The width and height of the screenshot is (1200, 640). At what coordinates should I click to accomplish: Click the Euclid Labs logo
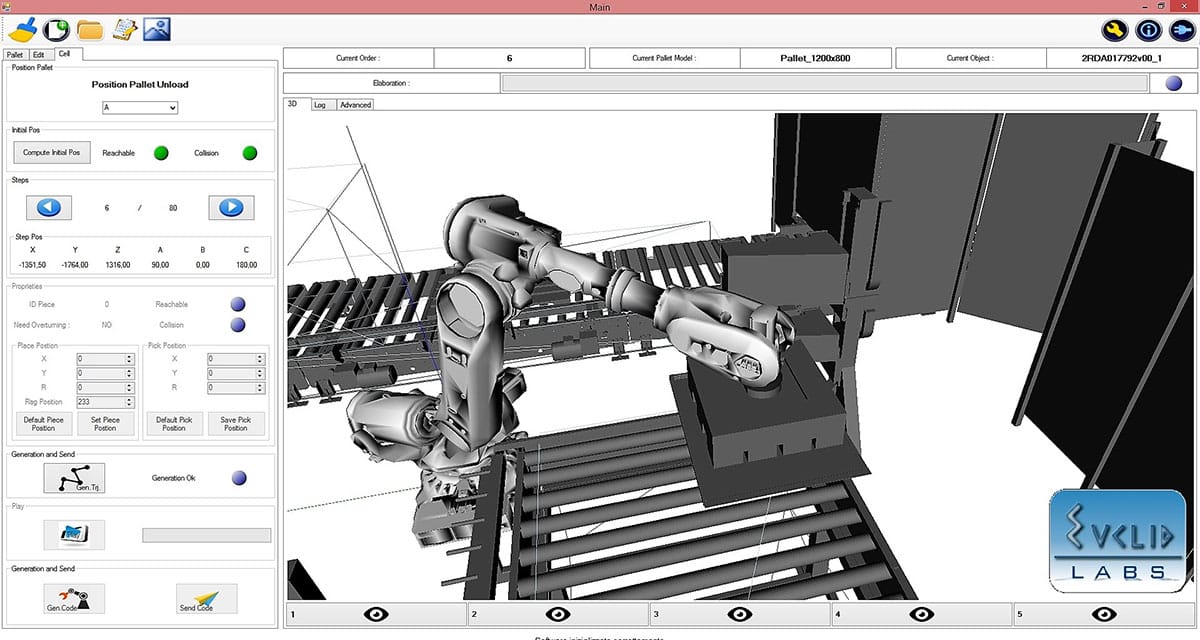coord(1117,541)
